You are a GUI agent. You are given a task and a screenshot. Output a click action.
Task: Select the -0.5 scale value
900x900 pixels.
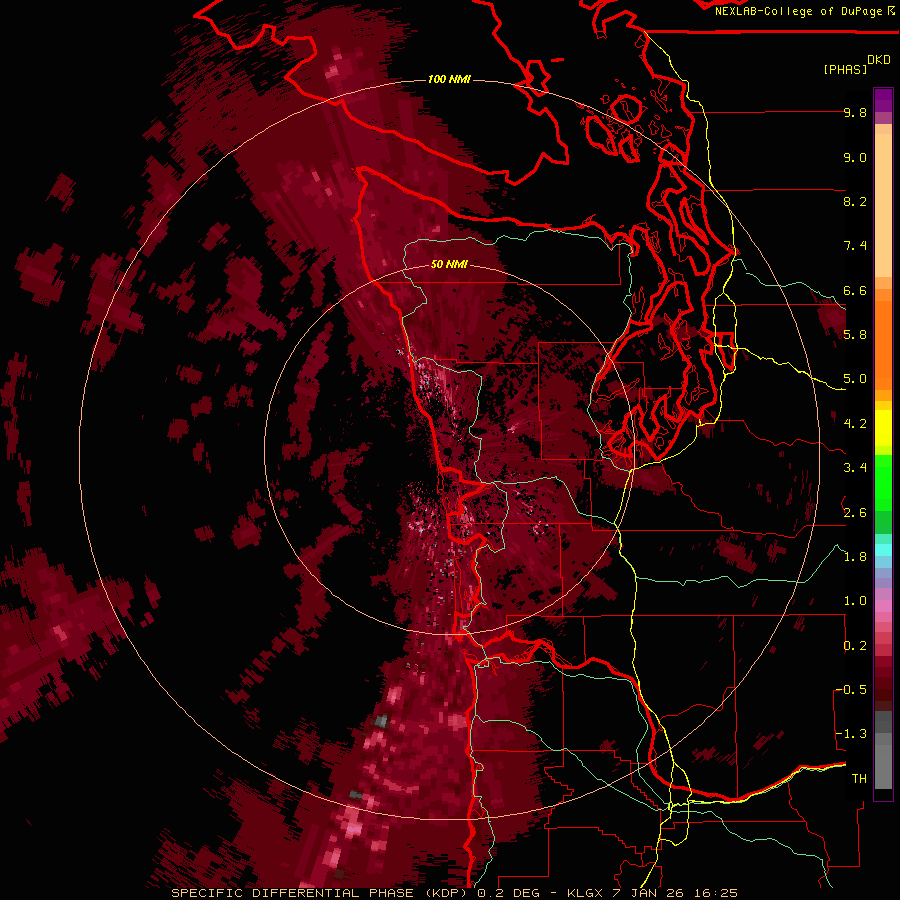click(851, 690)
